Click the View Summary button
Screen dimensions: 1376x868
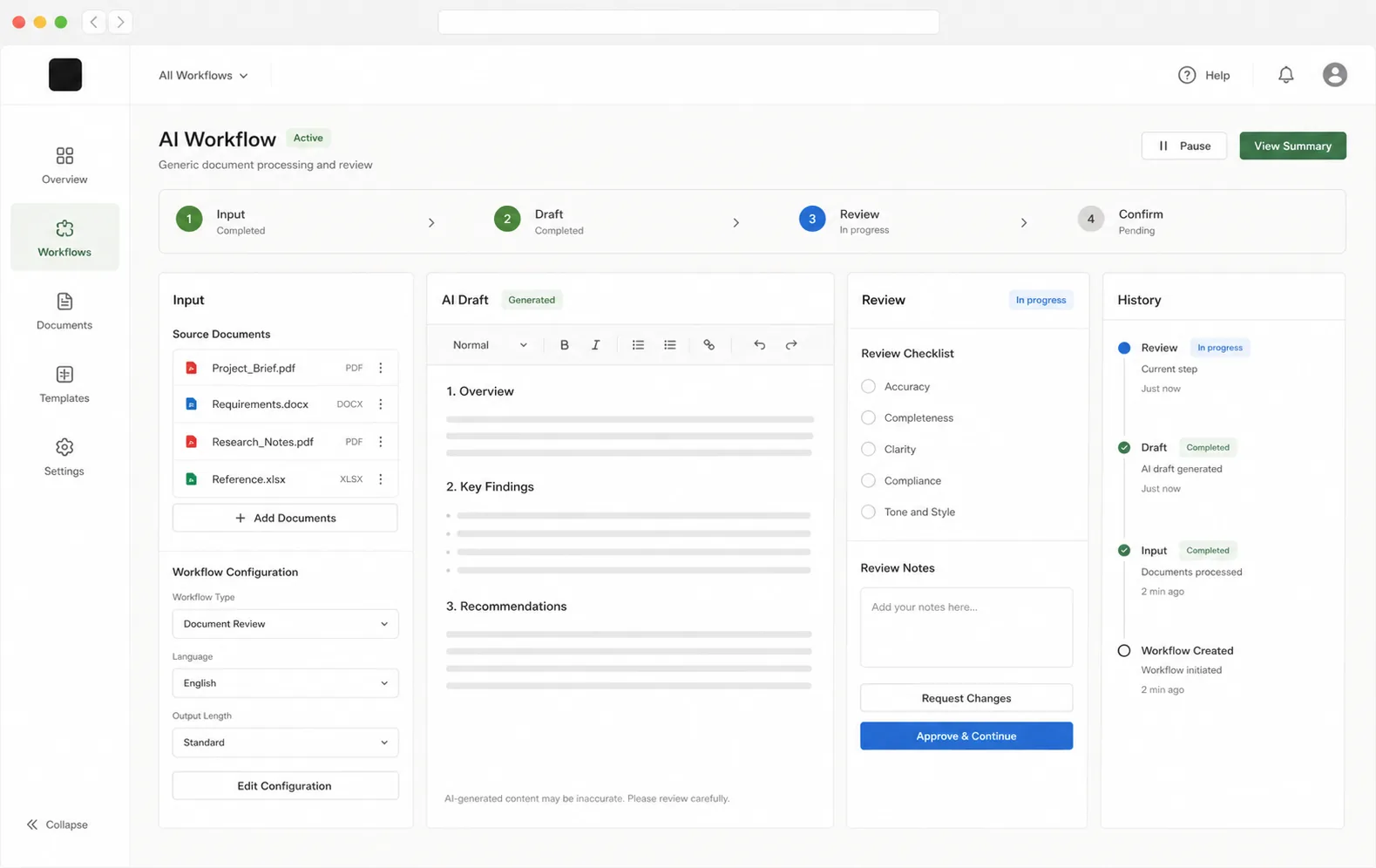click(1292, 146)
